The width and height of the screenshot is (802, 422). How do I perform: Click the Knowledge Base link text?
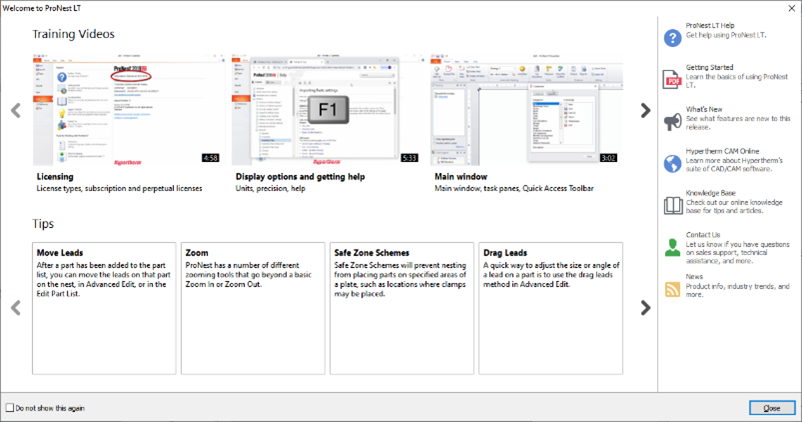tap(710, 193)
